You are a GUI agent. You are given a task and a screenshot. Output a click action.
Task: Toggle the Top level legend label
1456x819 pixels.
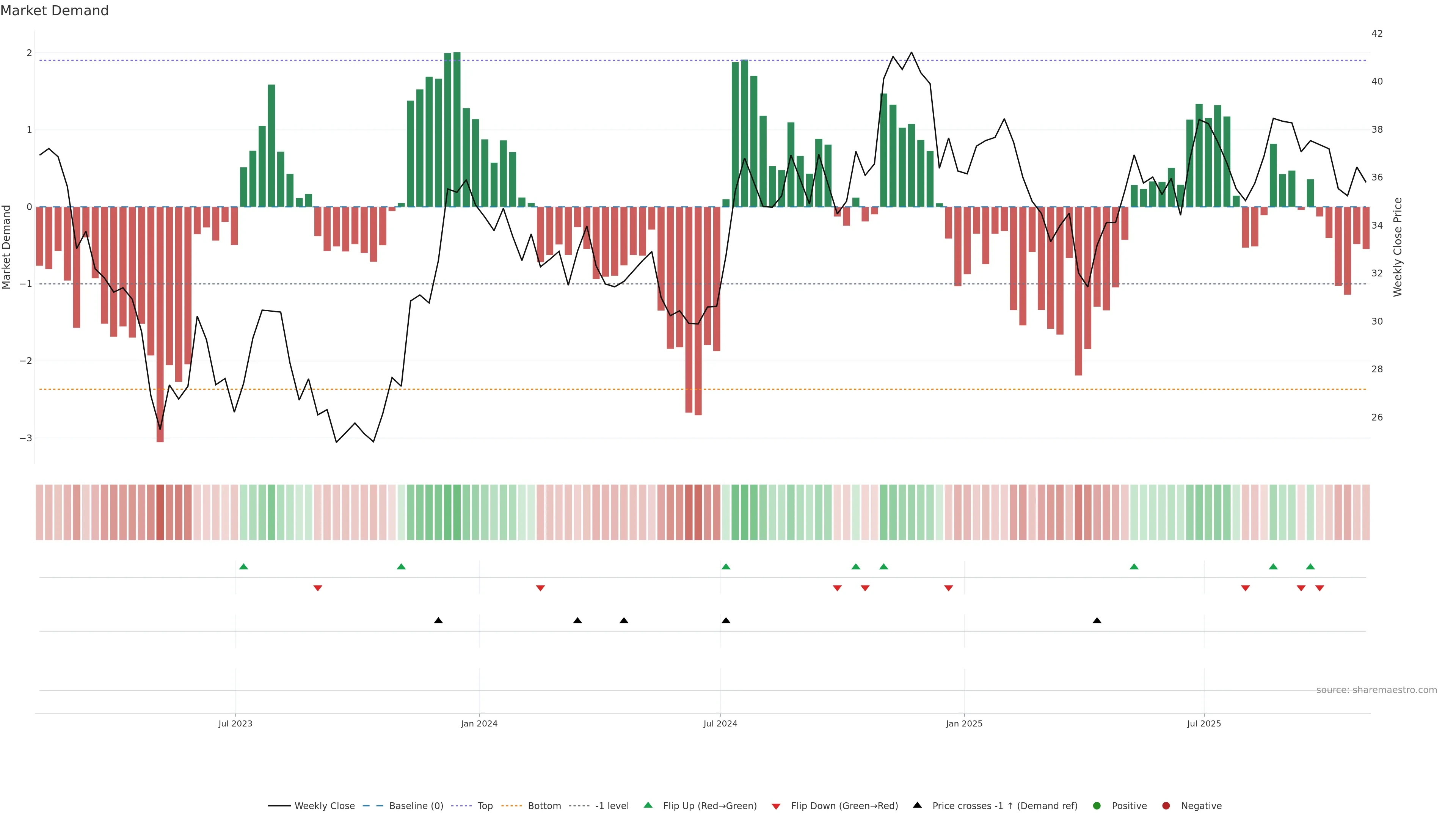tap(485, 805)
